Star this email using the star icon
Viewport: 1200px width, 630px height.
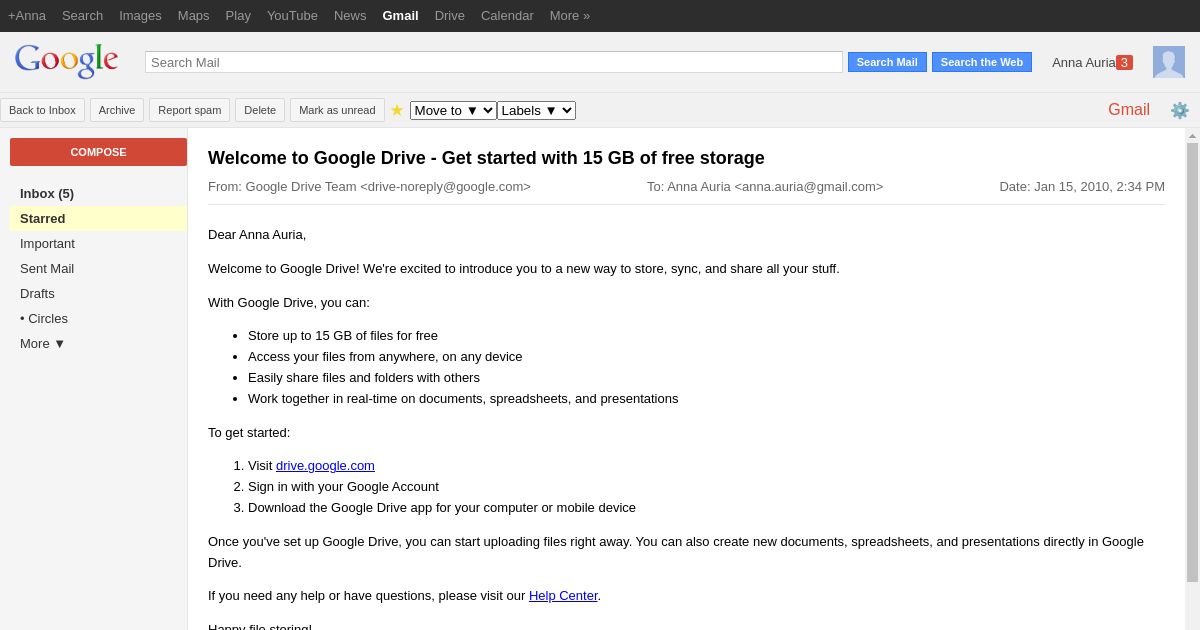coord(397,110)
